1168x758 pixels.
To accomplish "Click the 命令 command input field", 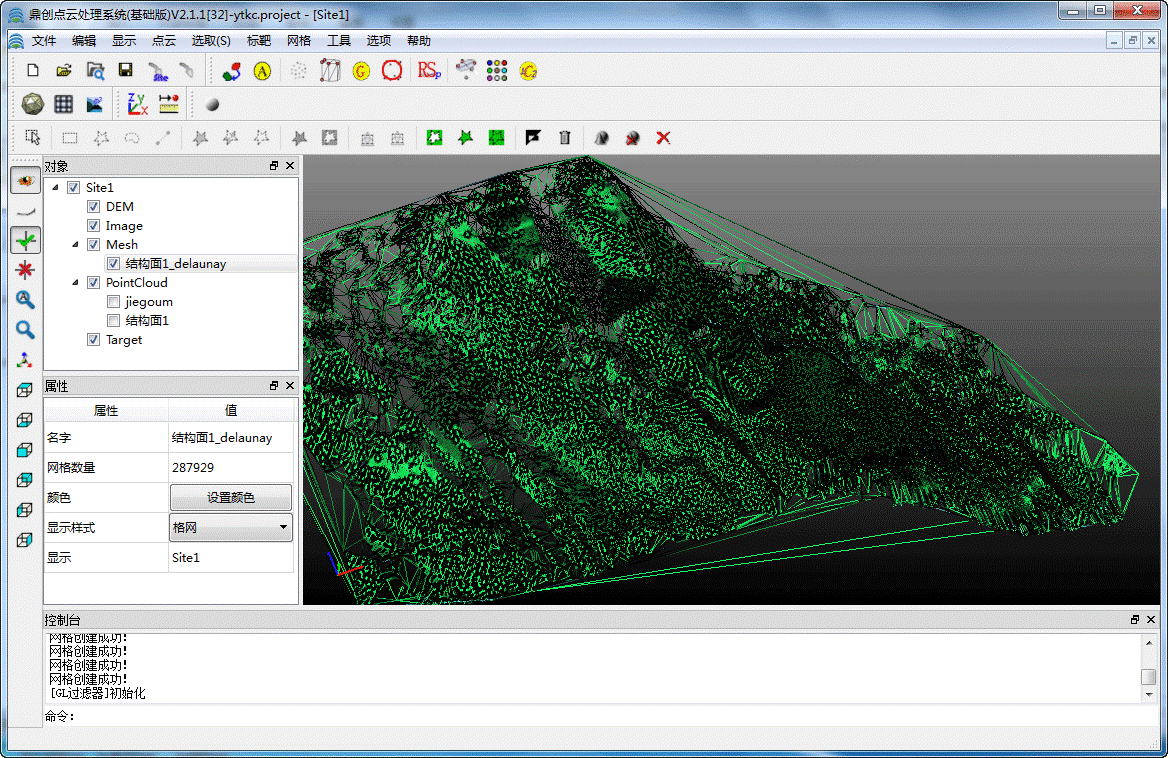I will tap(600, 716).
